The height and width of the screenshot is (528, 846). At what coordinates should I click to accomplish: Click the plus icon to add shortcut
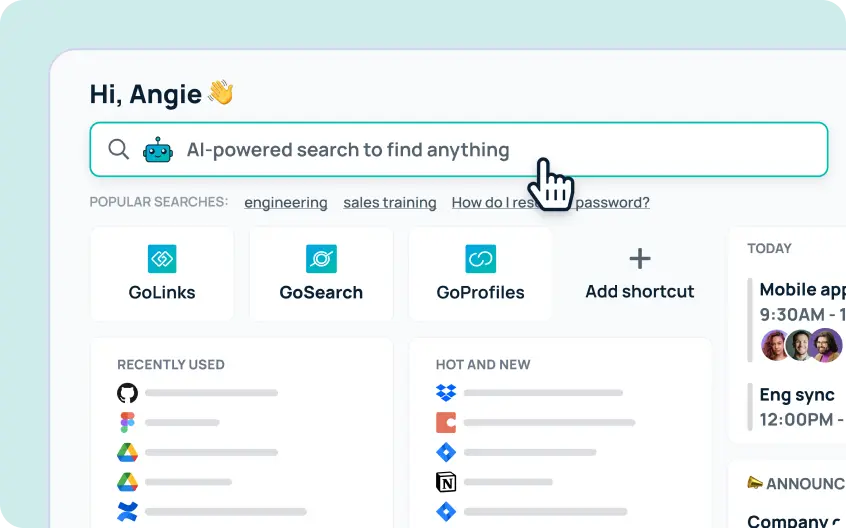click(x=640, y=258)
